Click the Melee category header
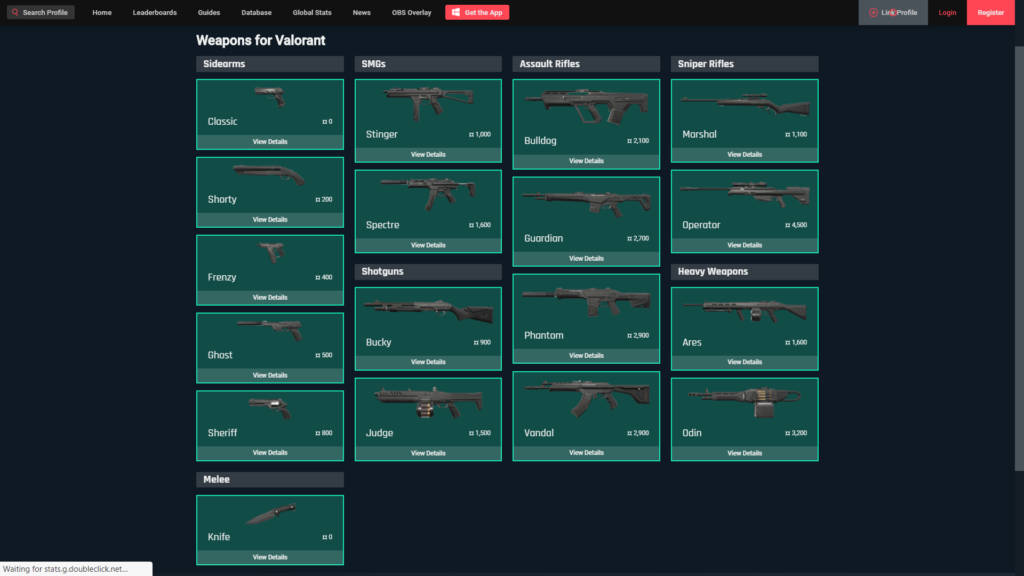Screen dimensions: 1024x576 270,479
